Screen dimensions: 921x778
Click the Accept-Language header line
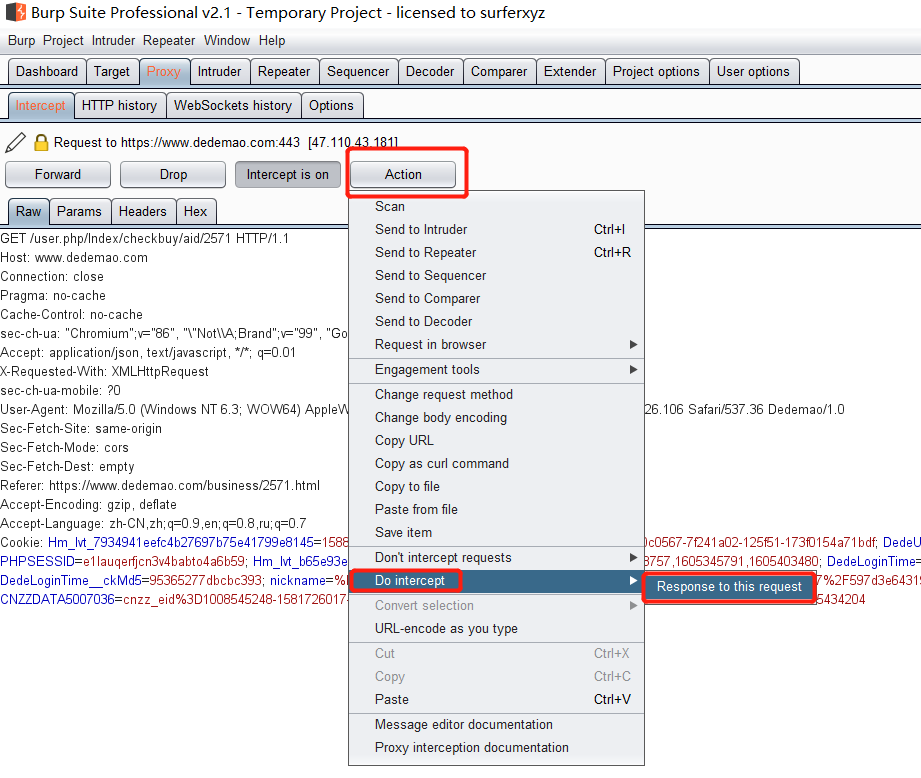(x=153, y=524)
